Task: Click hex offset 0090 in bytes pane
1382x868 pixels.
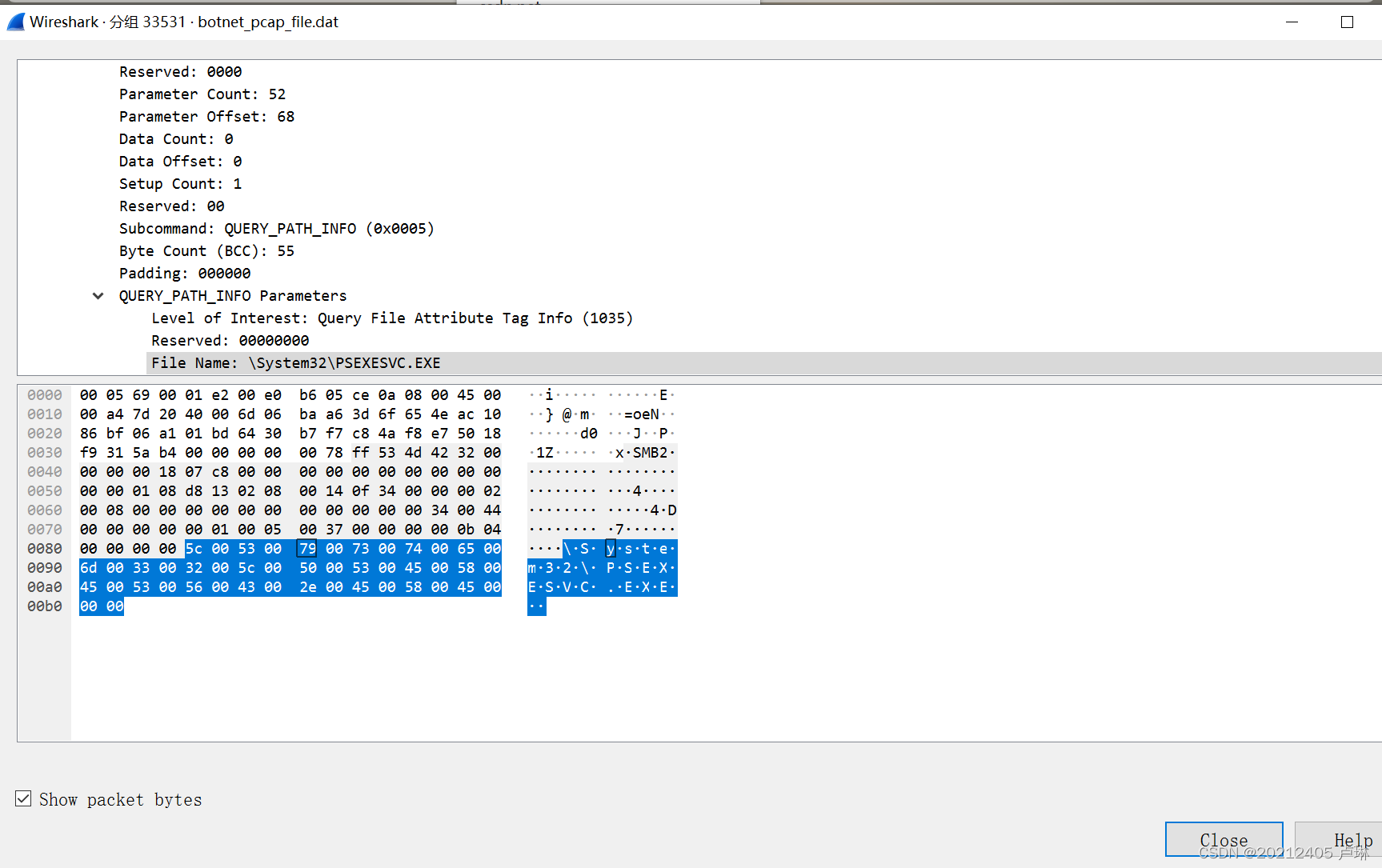Action: pos(45,568)
